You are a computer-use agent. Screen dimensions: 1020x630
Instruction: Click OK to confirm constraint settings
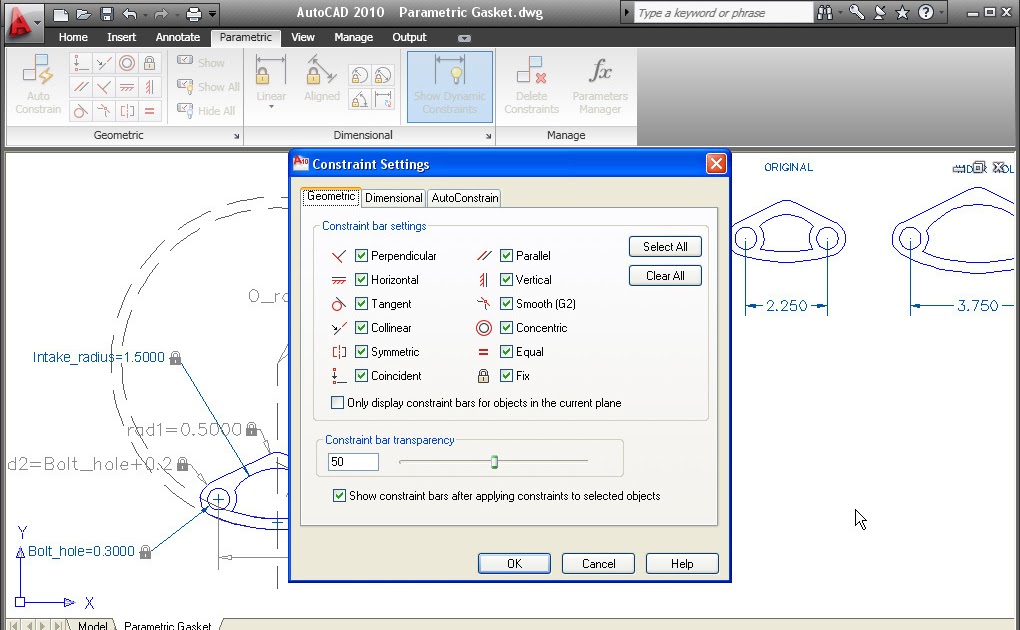(x=514, y=563)
